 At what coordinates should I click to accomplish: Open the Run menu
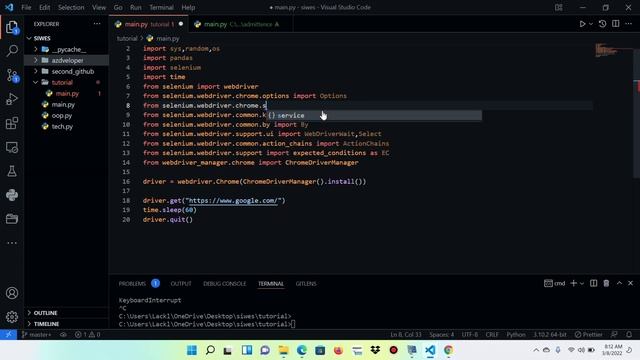(136, 7)
